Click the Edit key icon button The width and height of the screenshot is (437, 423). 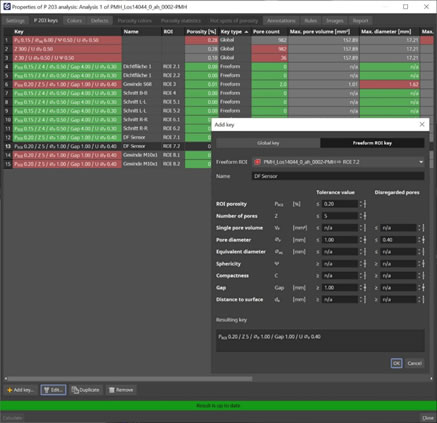(47, 390)
